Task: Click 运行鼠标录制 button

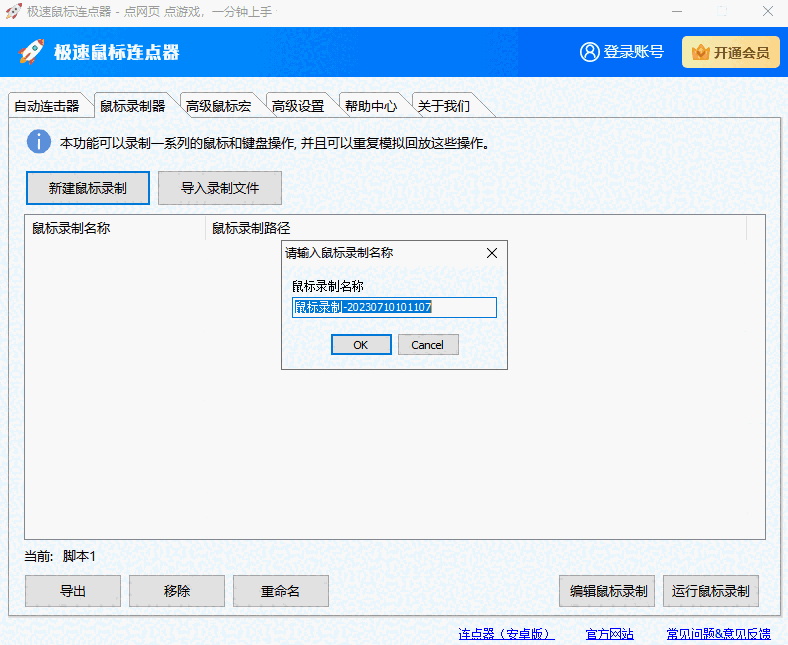Action: (x=711, y=591)
